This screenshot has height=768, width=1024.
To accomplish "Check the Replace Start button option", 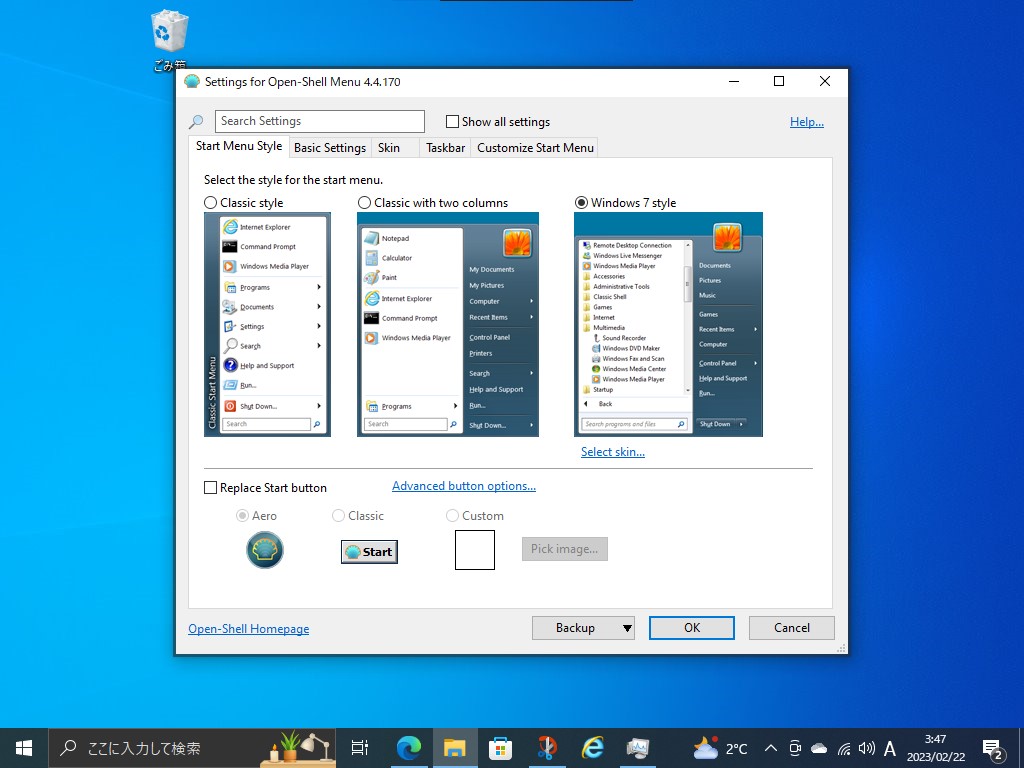I will (x=210, y=488).
